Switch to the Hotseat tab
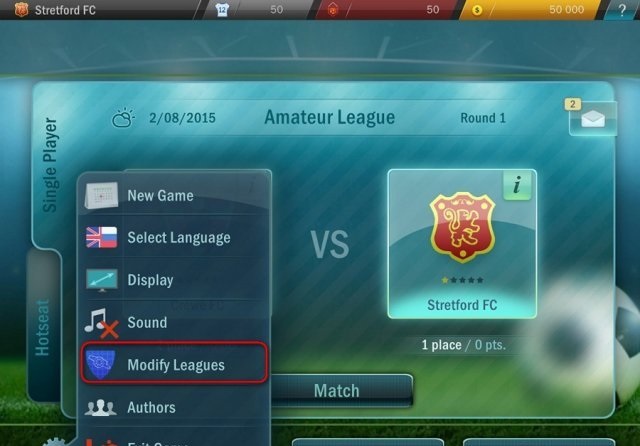640x446 pixels. 43,326
